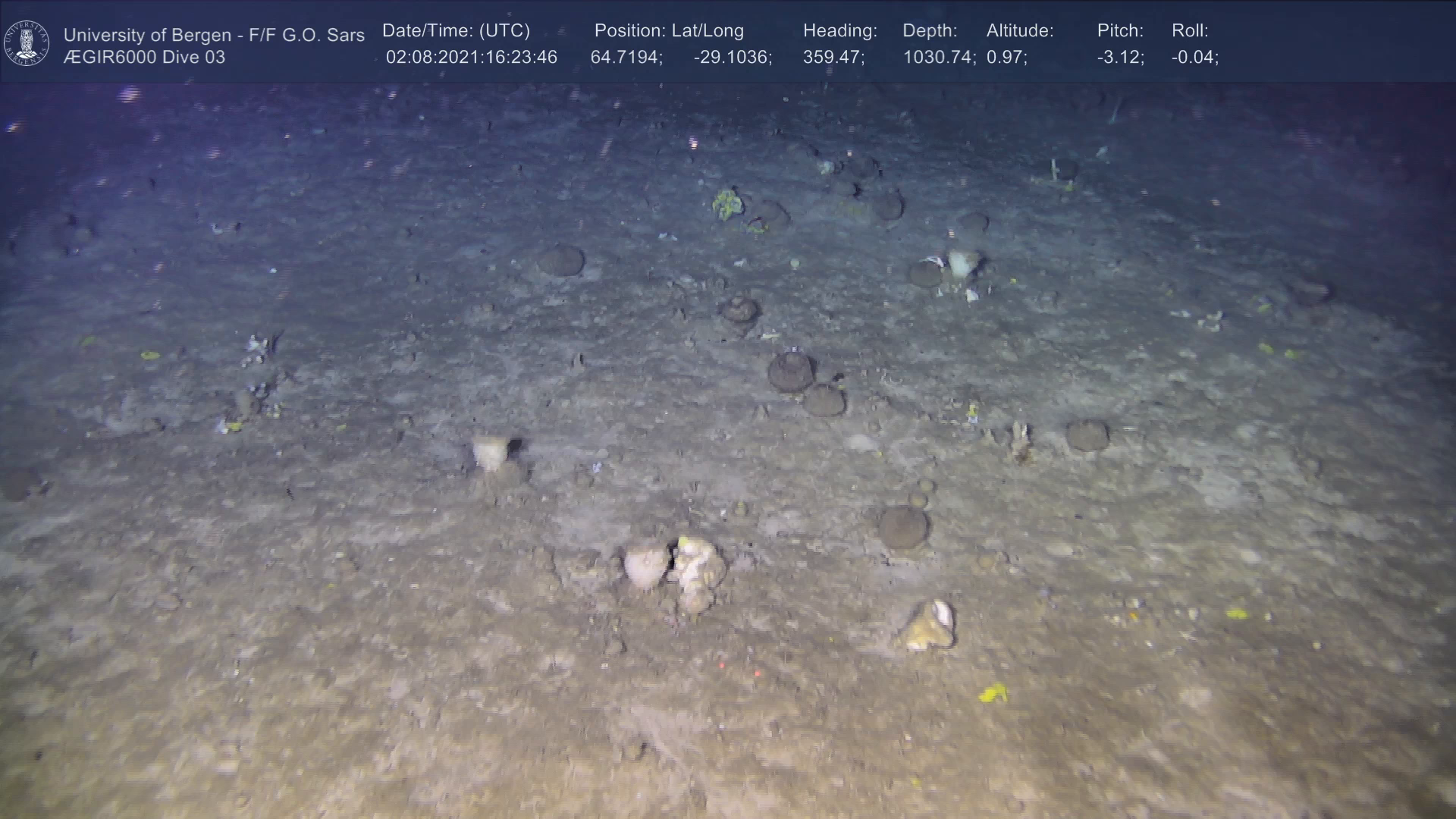Click the 'University of Bergen - F/F G.O. Sars' text
1456x819 pixels.
pyautogui.click(x=214, y=35)
